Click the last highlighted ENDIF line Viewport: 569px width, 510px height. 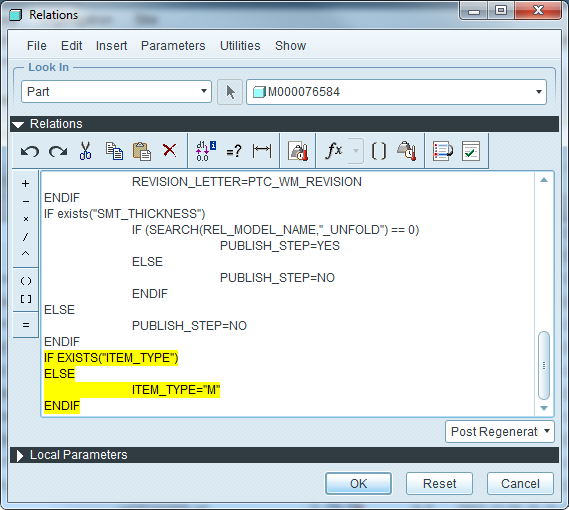click(62, 406)
